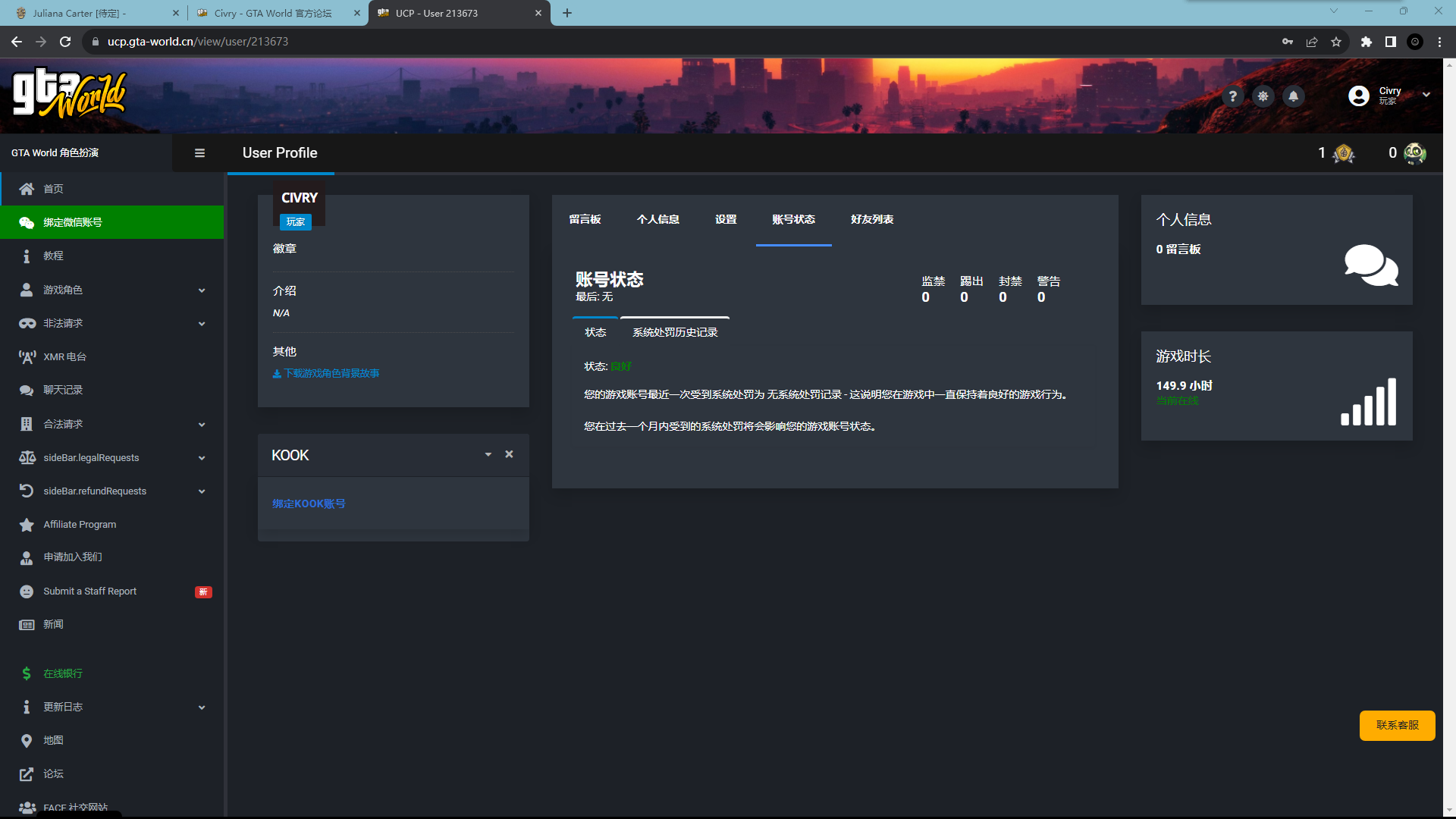Image resolution: width=1456 pixels, height=819 pixels.
Task: Click the saved passwords key icon
Action: pyautogui.click(x=1288, y=42)
